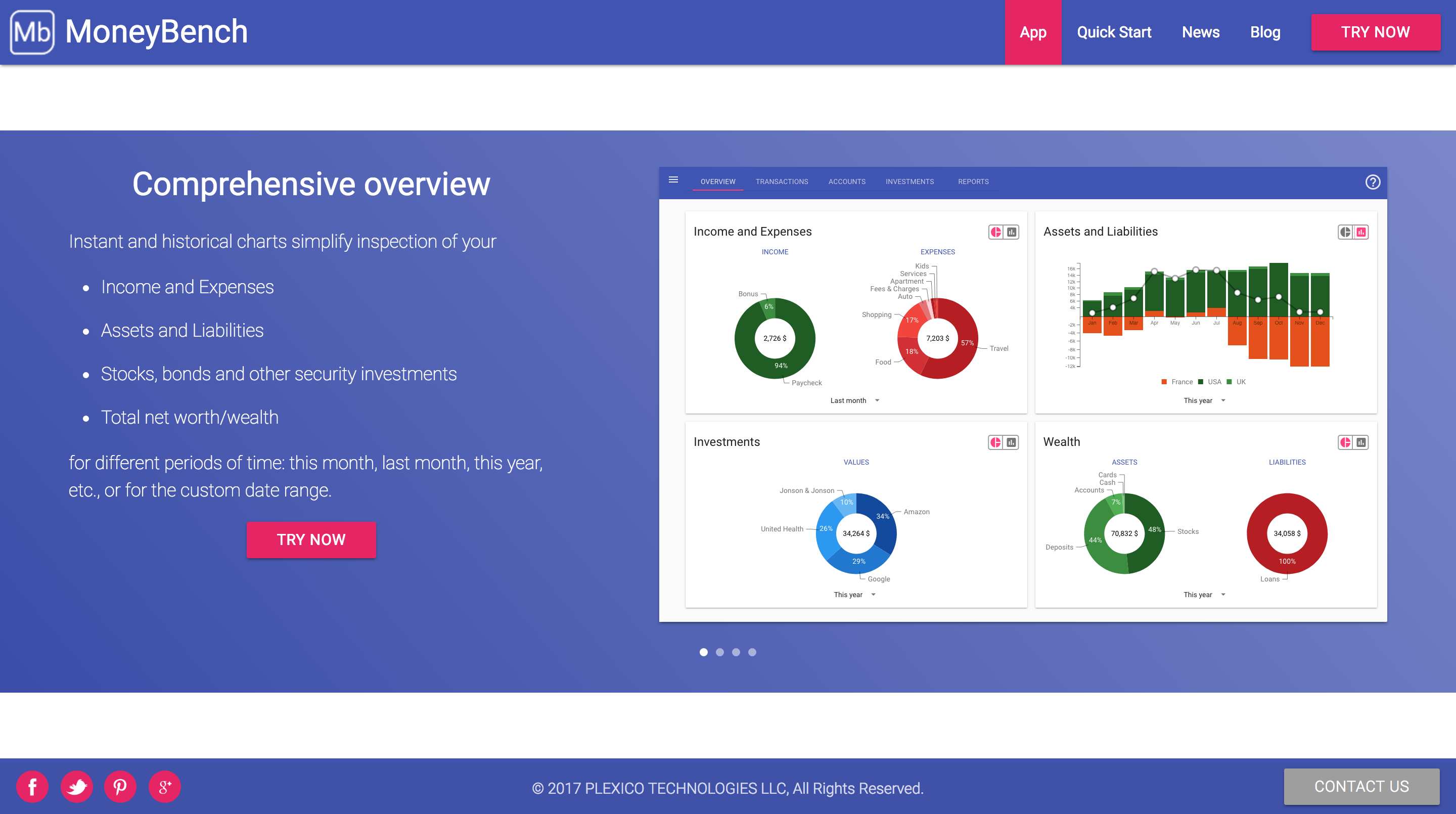Switch Income and Expenses to bar chart view
Screen dimensions: 1456x814
point(1011,232)
